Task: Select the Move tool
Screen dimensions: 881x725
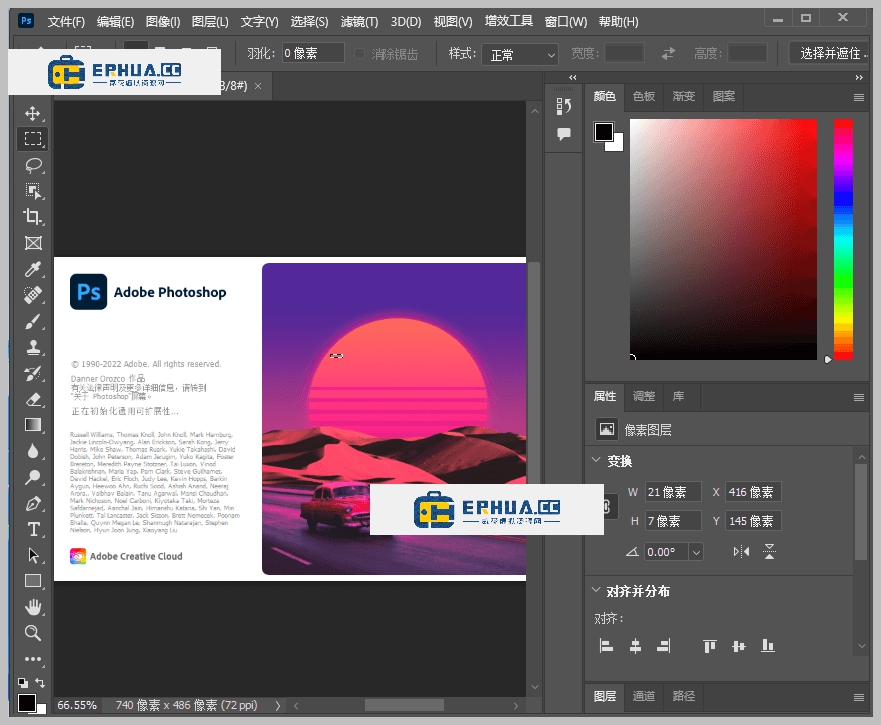Action: [33, 113]
